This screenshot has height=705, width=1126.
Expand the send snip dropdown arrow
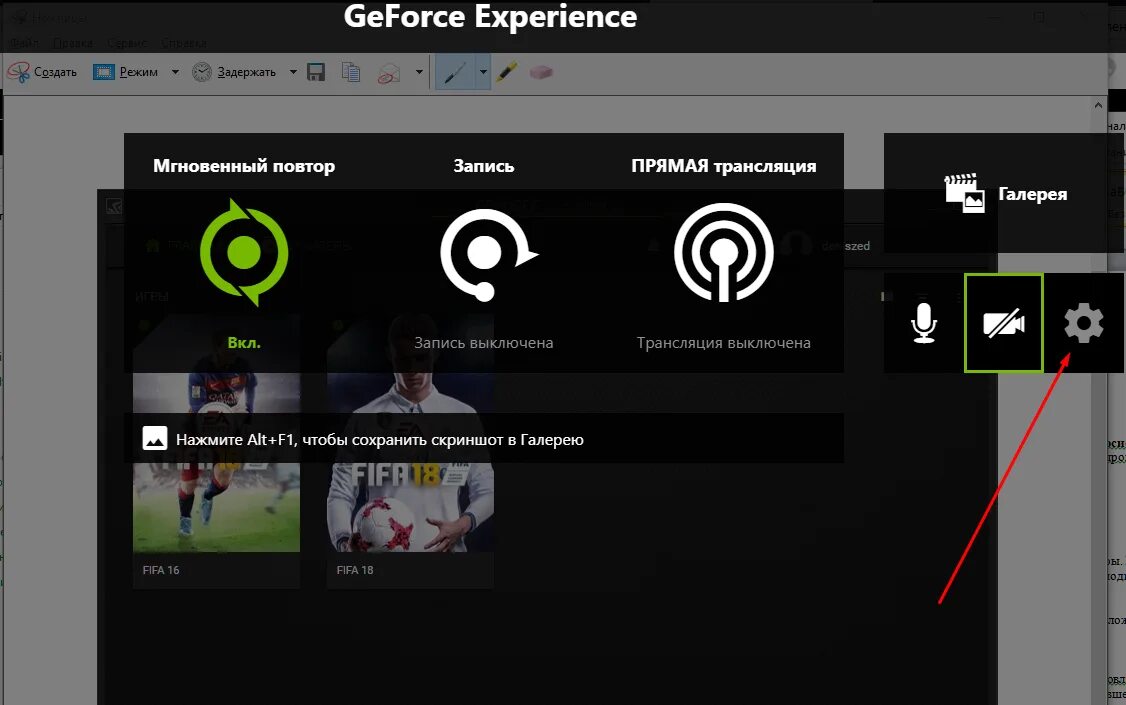[x=419, y=72]
